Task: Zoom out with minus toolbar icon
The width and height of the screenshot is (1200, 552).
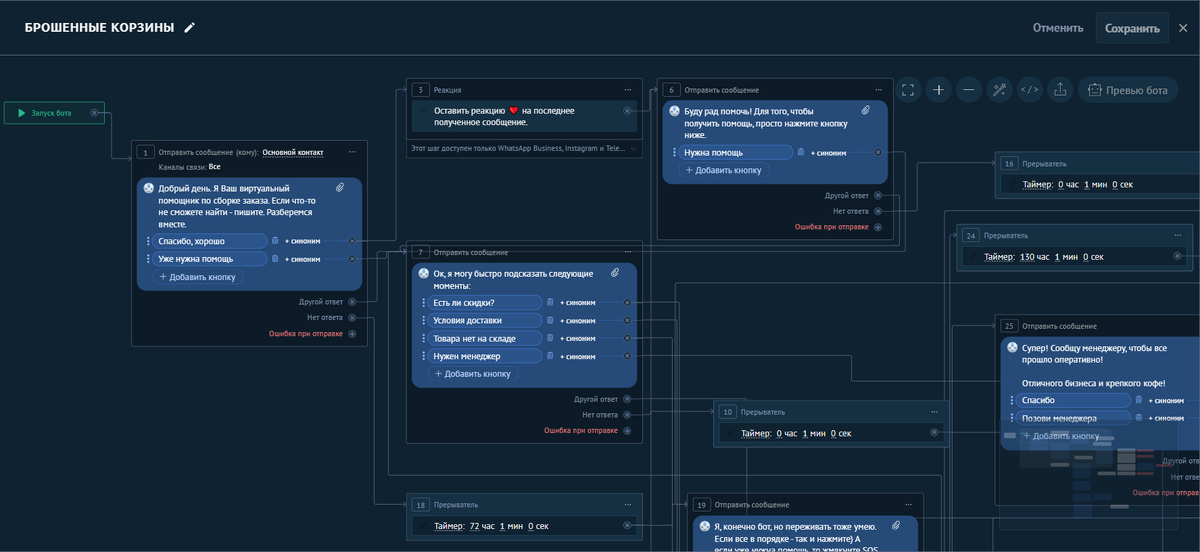Action: (x=969, y=90)
